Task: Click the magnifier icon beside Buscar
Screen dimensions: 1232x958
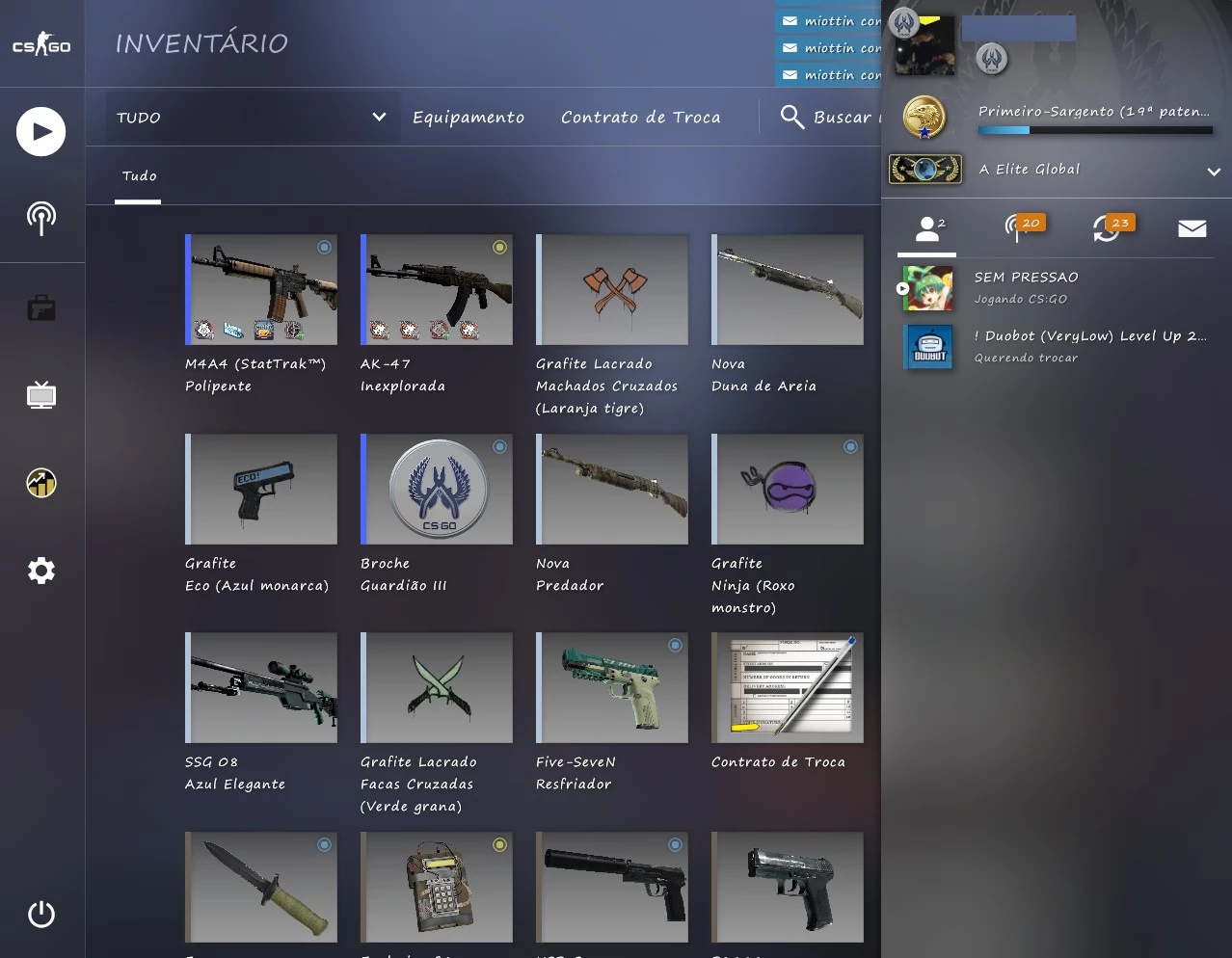Action: (x=792, y=117)
